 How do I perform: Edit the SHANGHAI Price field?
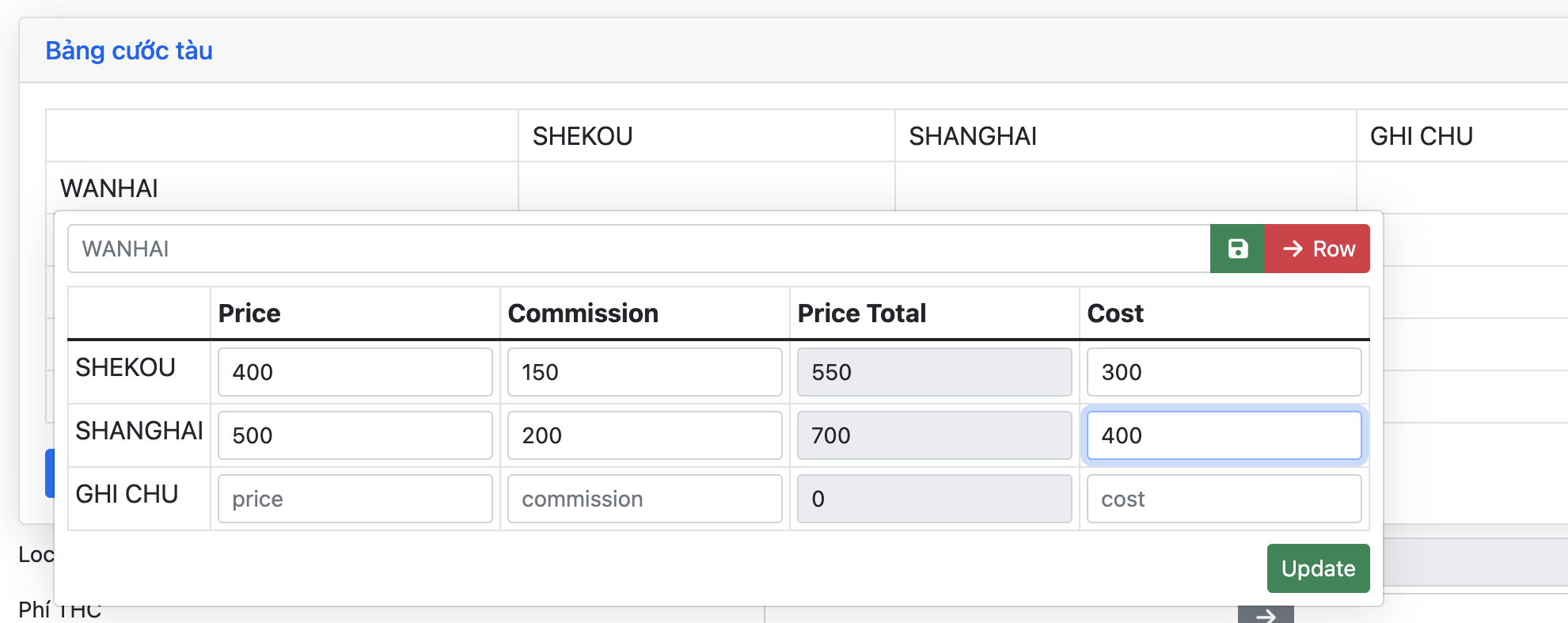[x=355, y=435]
